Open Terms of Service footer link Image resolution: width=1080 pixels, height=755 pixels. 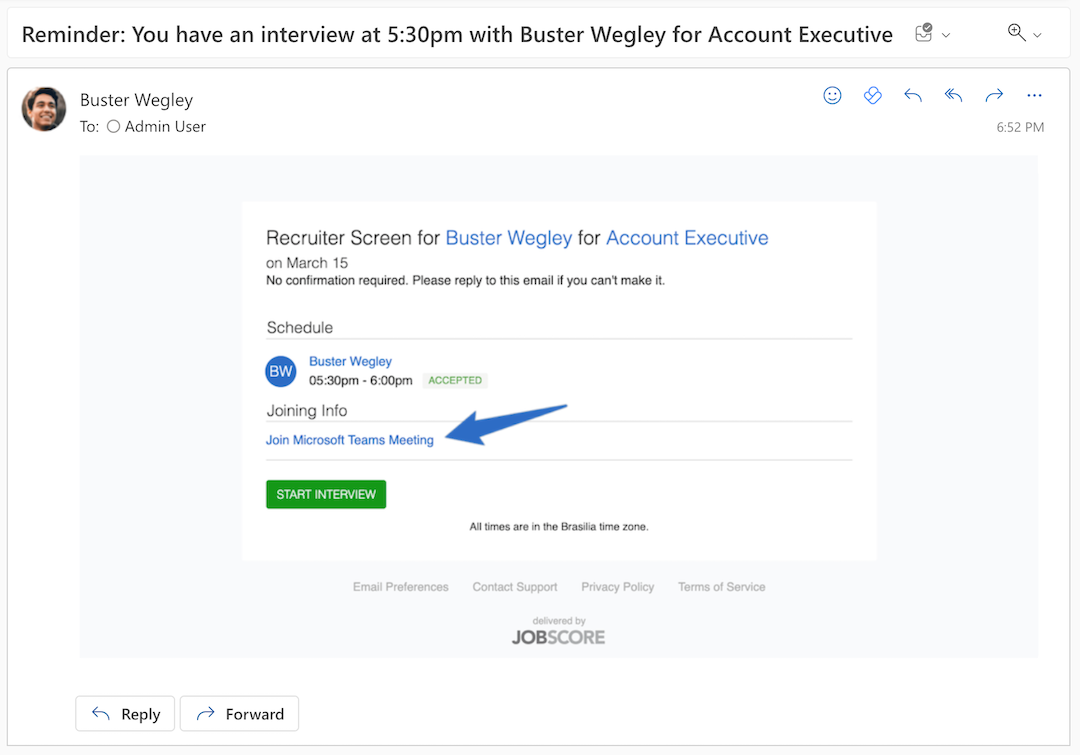(x=722, y=587)
